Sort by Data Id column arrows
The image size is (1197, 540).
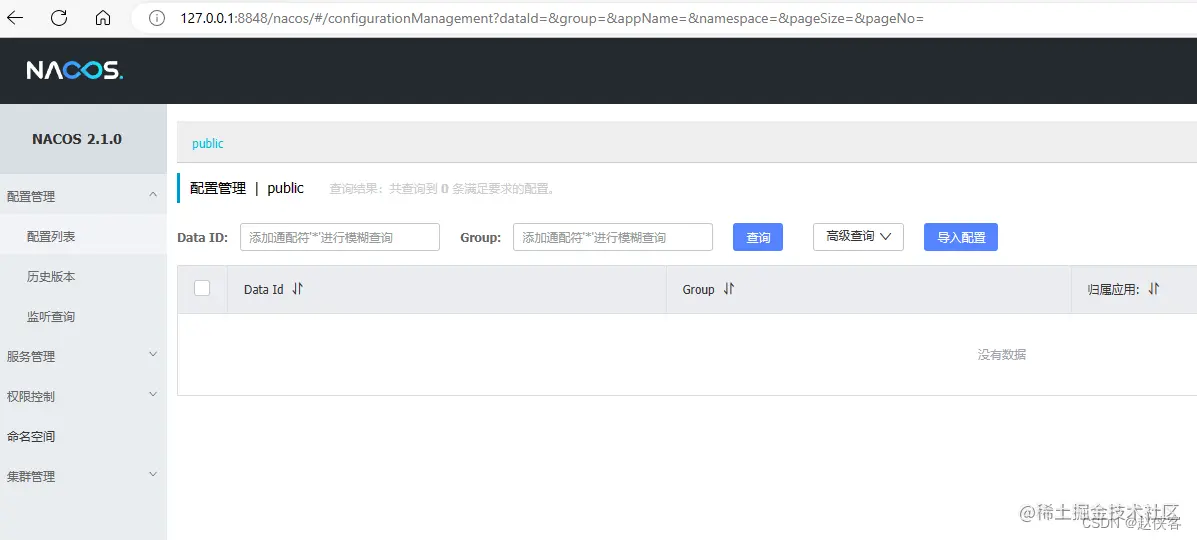click(298, 289)
